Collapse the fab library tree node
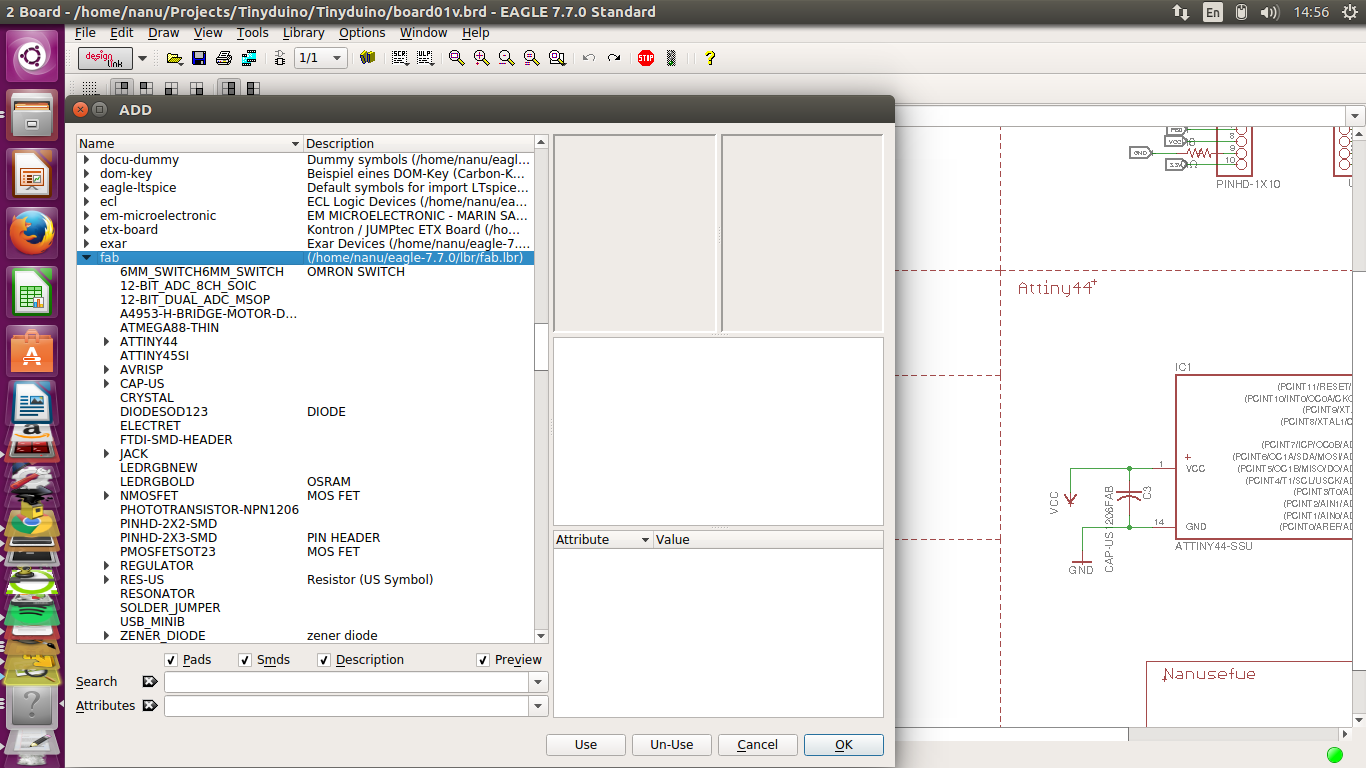The width and height of the screenshot is (1366, 768). point(87,258)
